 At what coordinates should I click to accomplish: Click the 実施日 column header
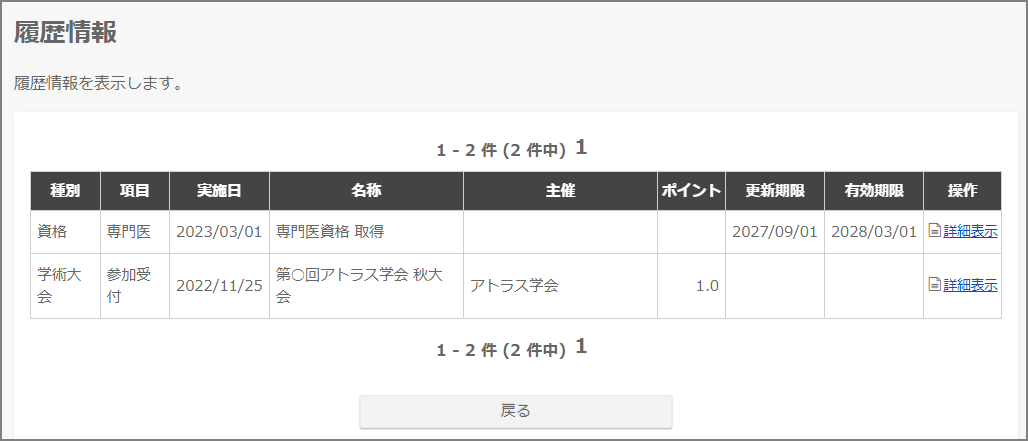tap(219, 191)
